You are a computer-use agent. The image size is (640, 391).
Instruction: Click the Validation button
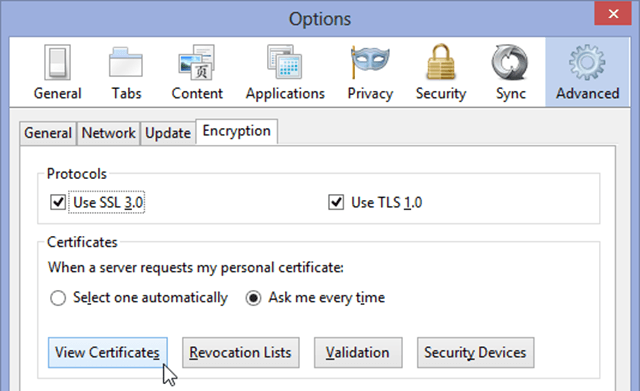pyautogui.click(x=358, y=353)
